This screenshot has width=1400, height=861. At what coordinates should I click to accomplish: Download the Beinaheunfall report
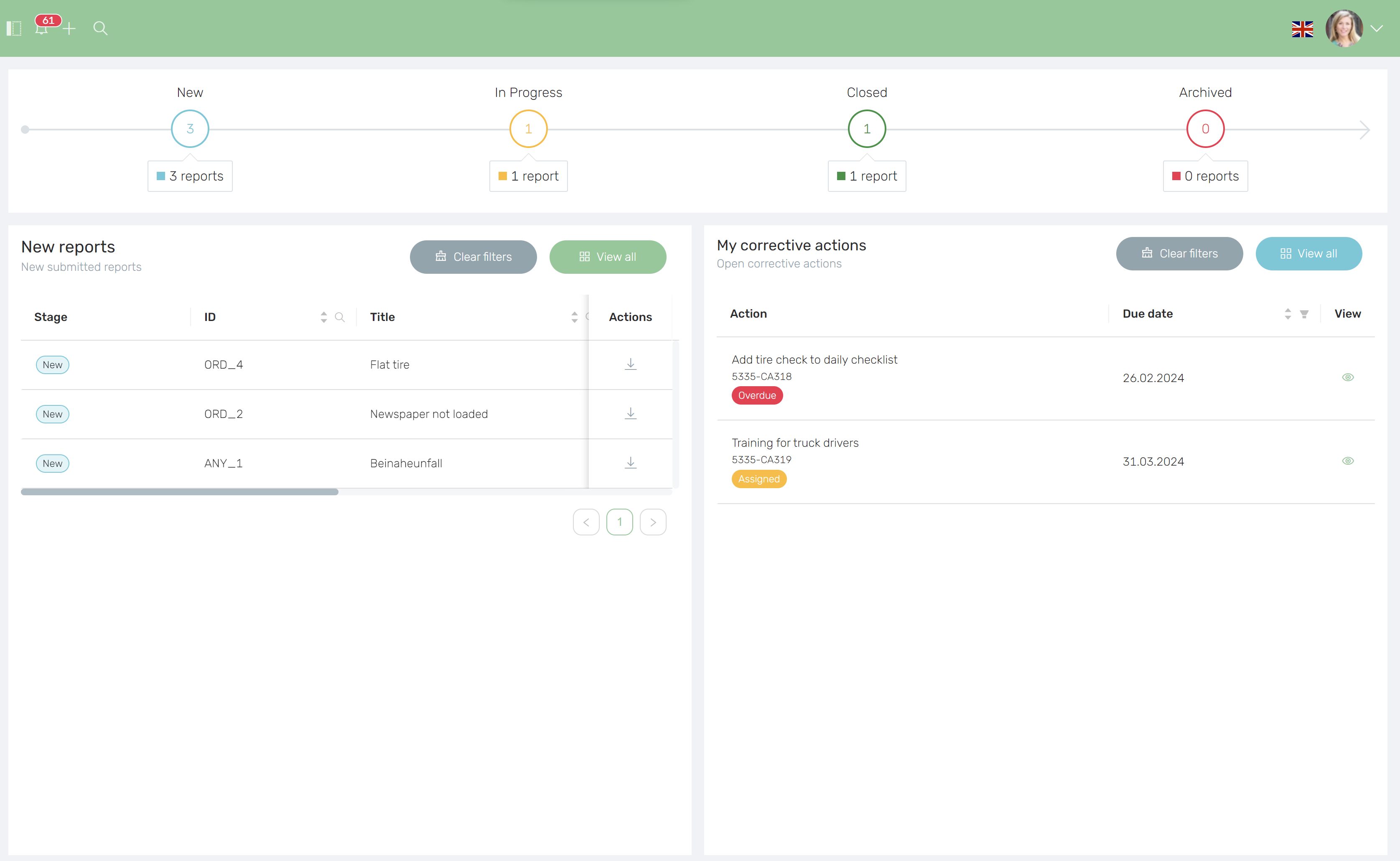(630, 463)
